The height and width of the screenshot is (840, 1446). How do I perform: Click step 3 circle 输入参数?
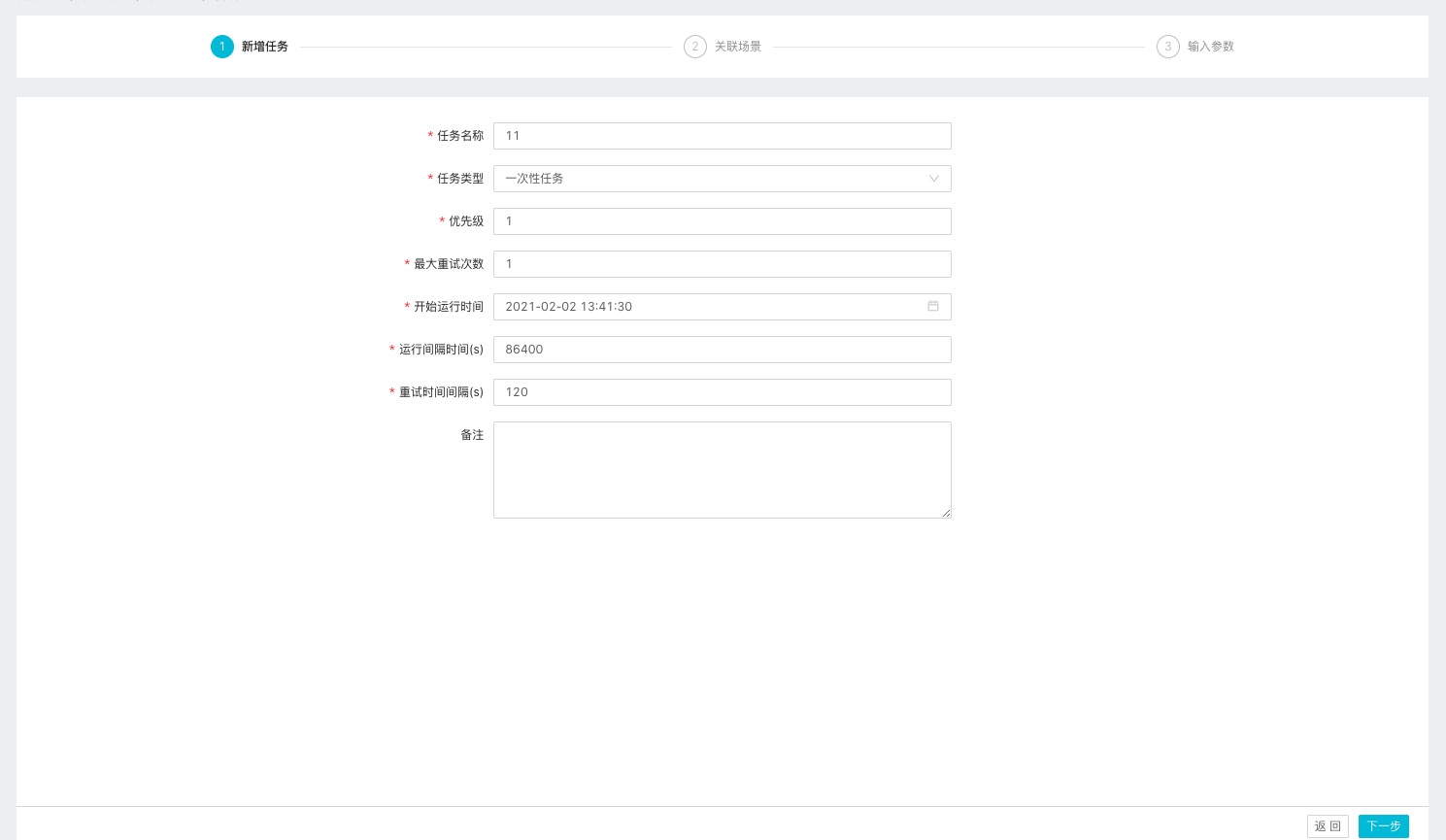pos(1168,47)
